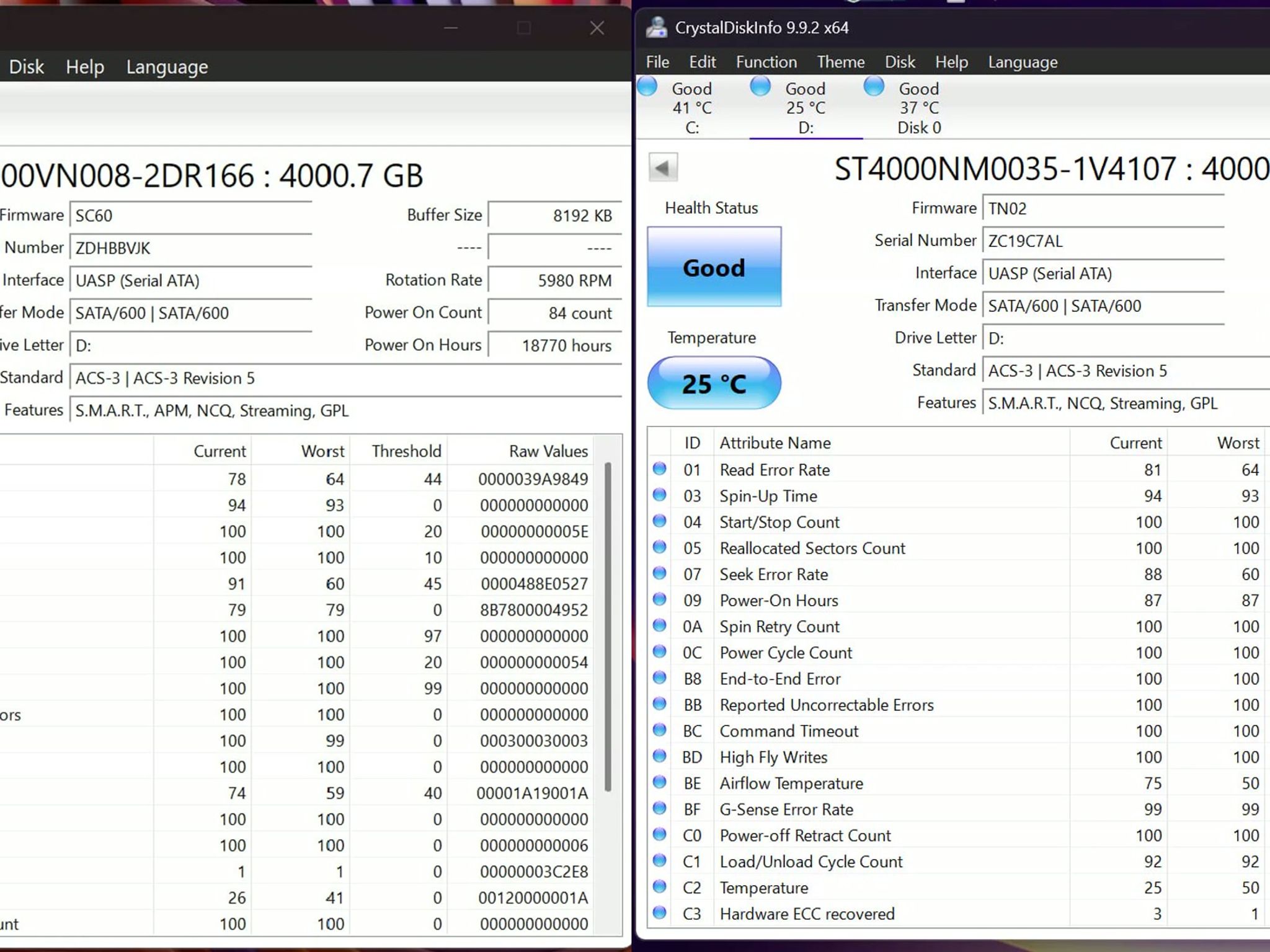Click the 25 °C temperature button

[714, 383]
